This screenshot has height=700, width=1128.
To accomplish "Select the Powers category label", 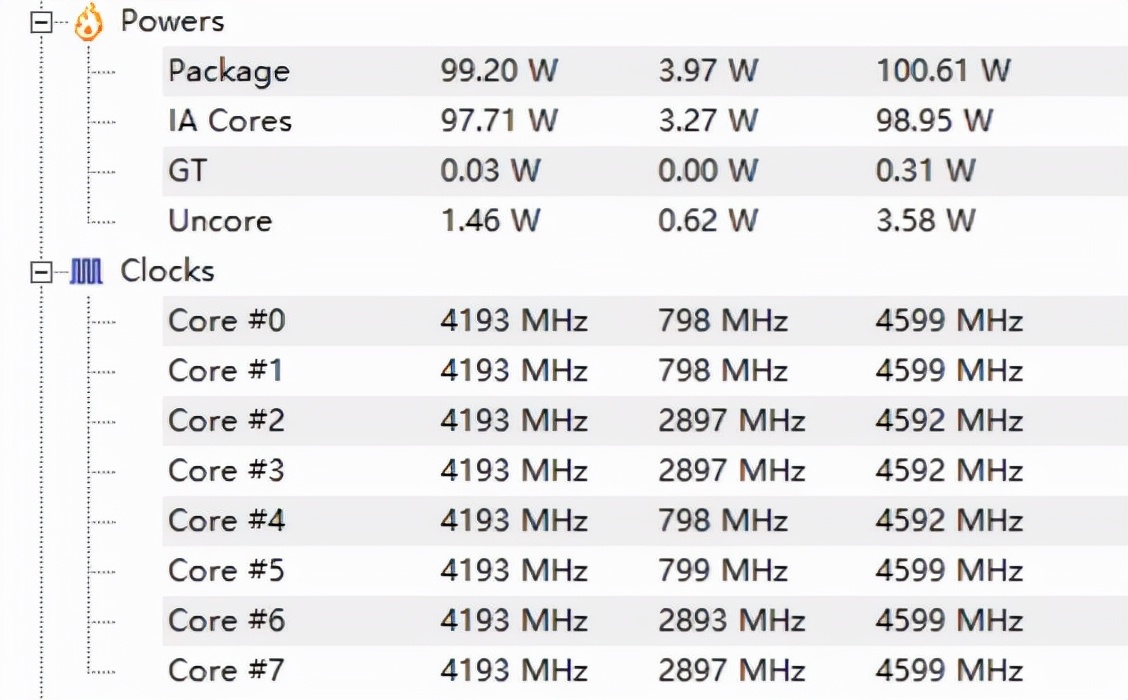I will point(173,21).
